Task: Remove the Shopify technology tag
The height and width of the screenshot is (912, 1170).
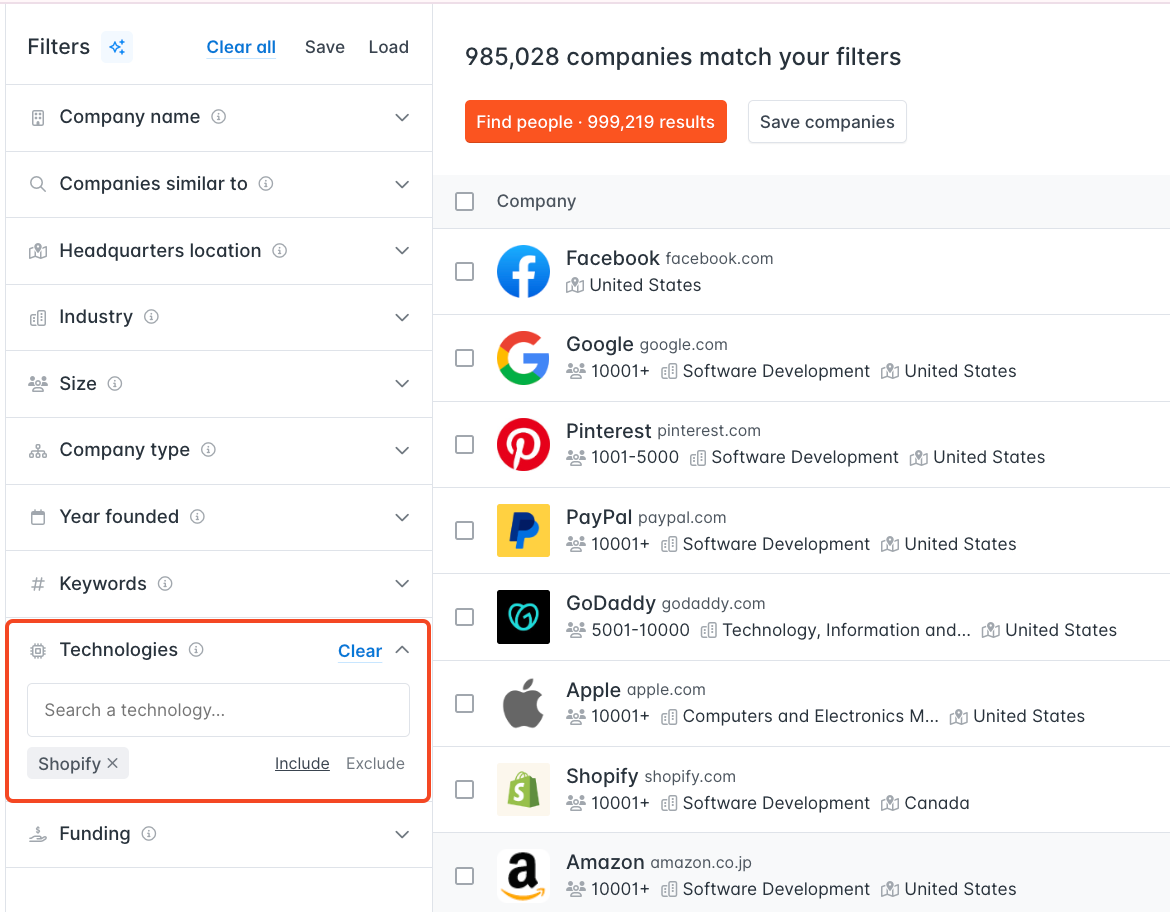Action: click(113, 763)
